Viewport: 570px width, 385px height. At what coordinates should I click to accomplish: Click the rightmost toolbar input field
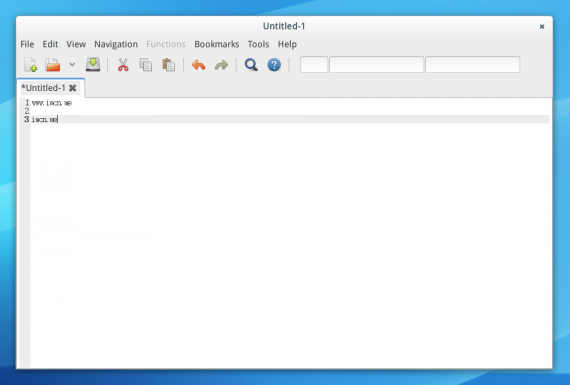473,64
